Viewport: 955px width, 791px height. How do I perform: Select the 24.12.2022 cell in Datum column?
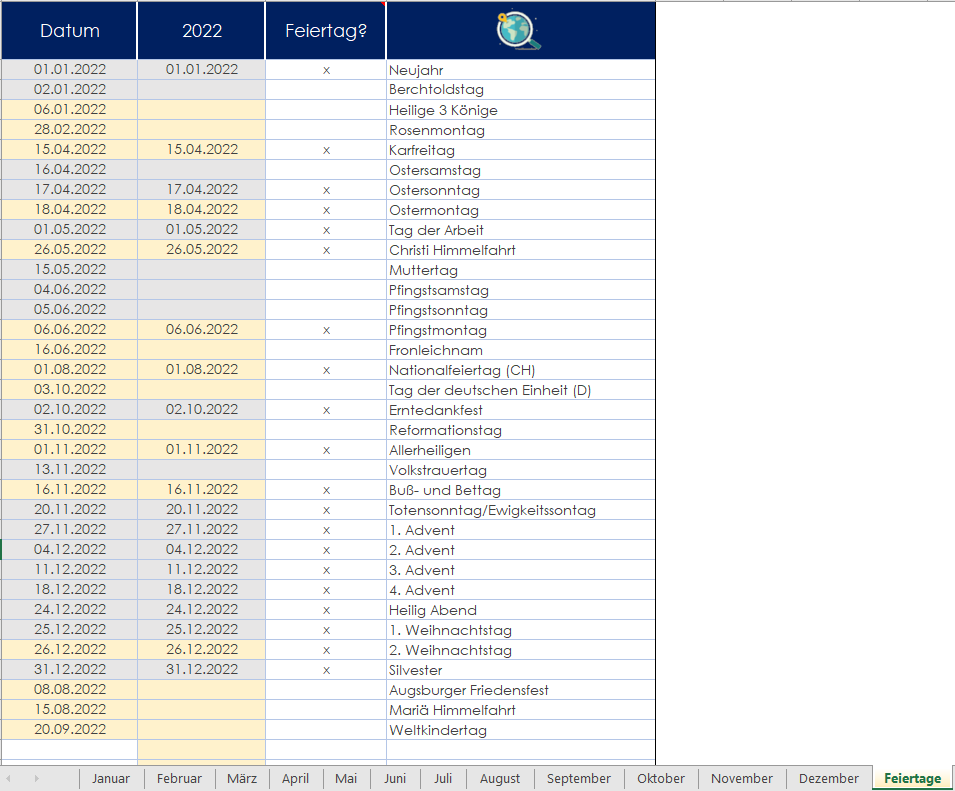tap(70, 610)
